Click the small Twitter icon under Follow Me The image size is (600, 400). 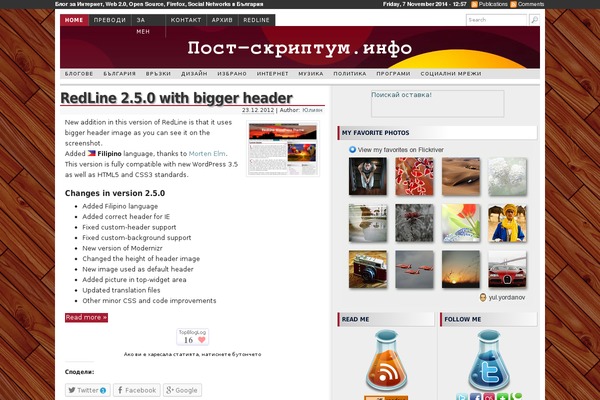461,397
